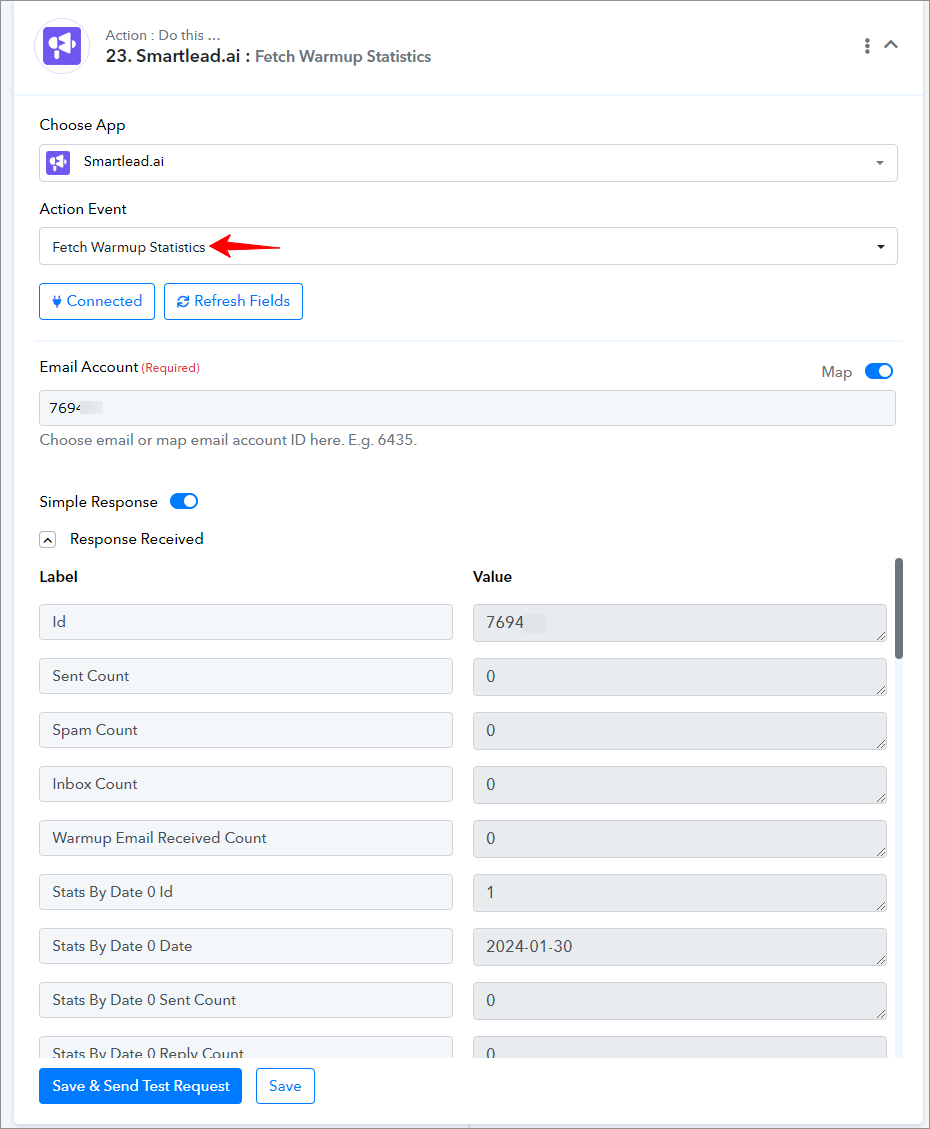This screenshot has width=930, height=1129.
Task: Click the Inbox Count label field
Action: click(246, 784)
